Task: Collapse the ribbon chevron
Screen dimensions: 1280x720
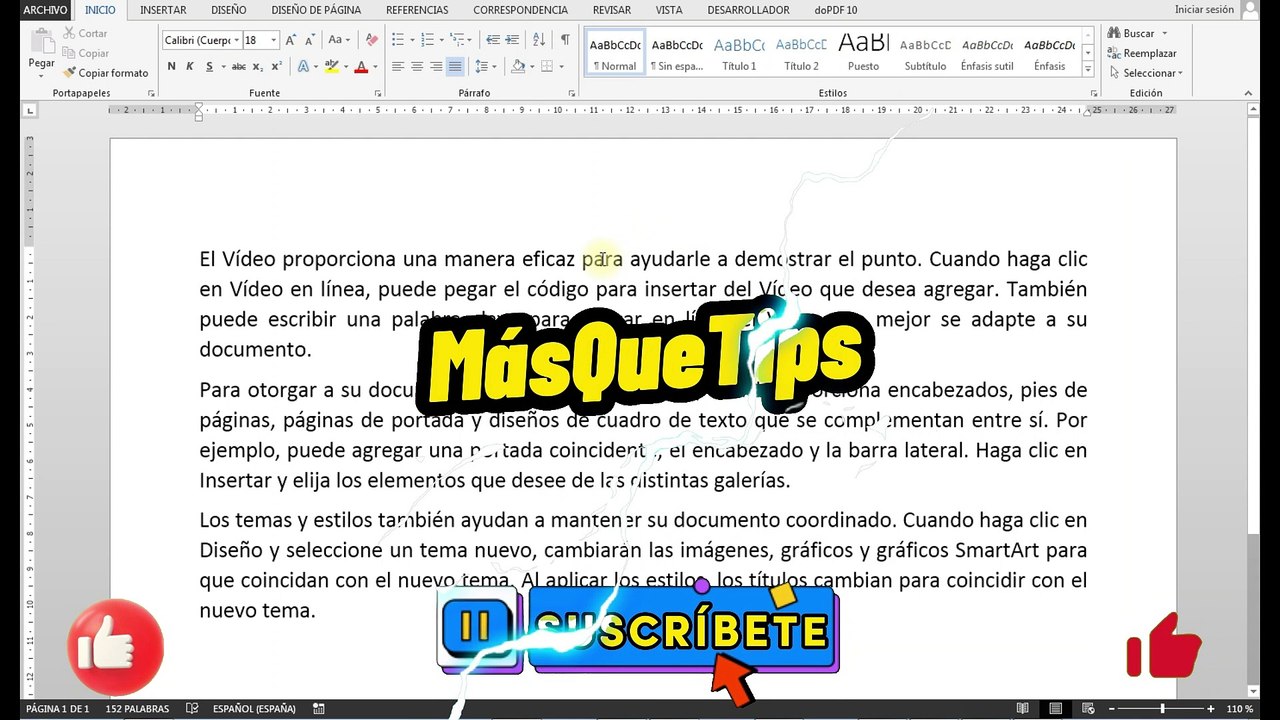Action: point(1248,94)
